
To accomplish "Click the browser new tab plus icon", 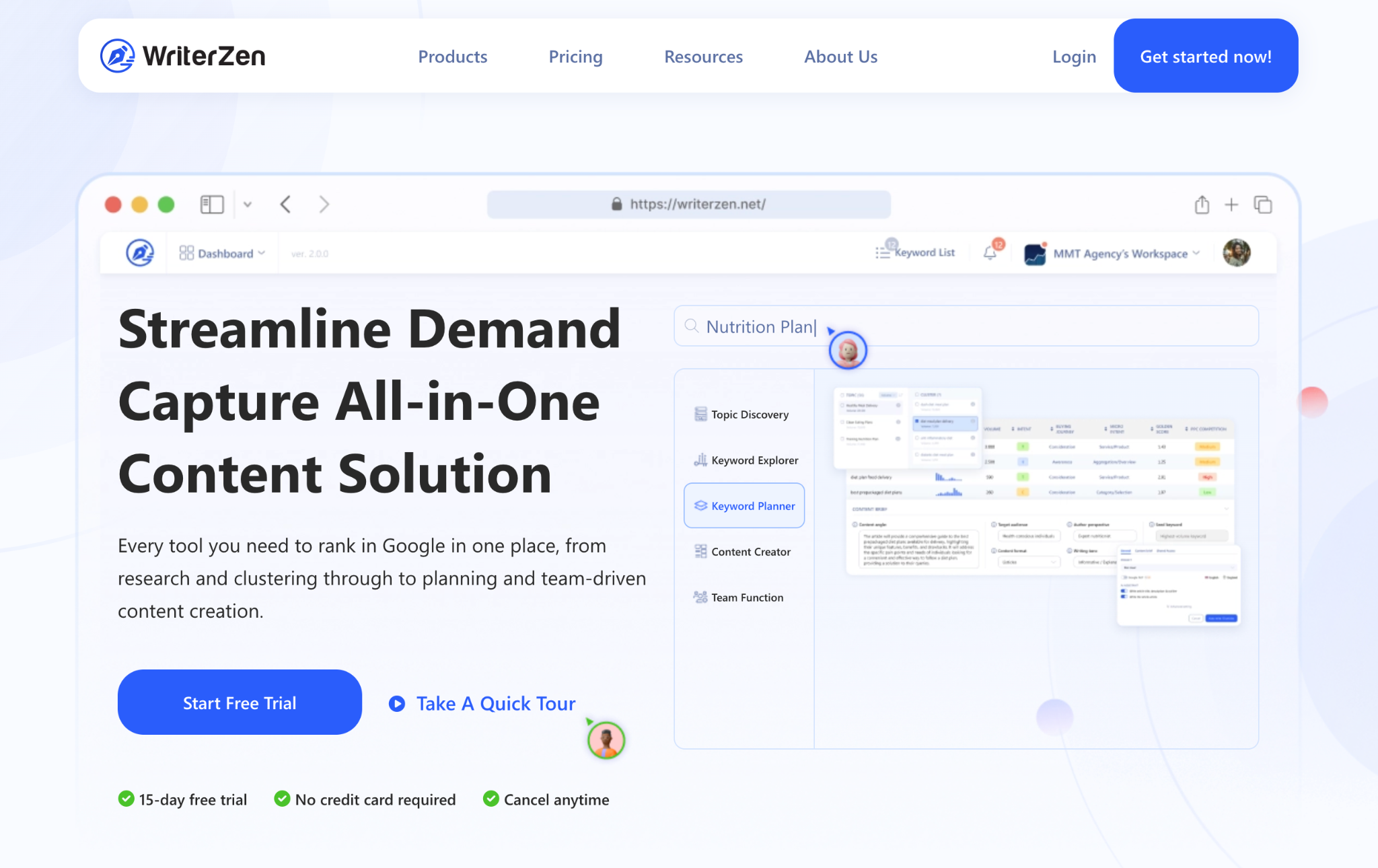I will pyautogui.click(x=1231, y=205).
